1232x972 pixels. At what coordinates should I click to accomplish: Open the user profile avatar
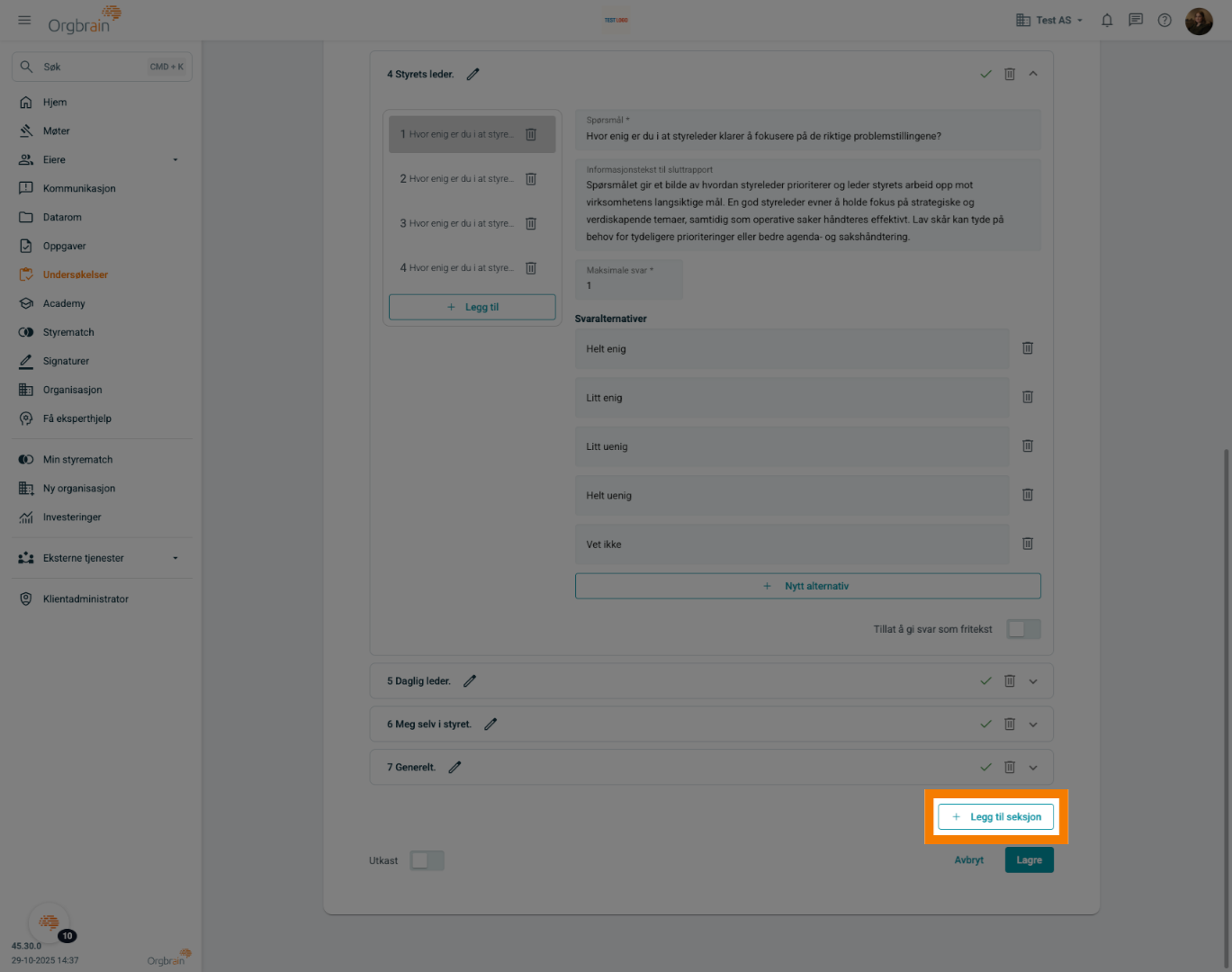coord(1199,21)
